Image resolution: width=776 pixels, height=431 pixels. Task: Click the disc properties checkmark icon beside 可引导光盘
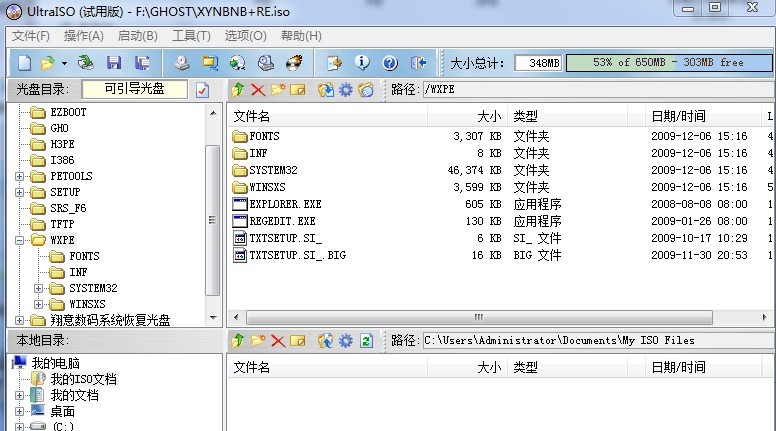pyautogui.click(x=202, y=90)
